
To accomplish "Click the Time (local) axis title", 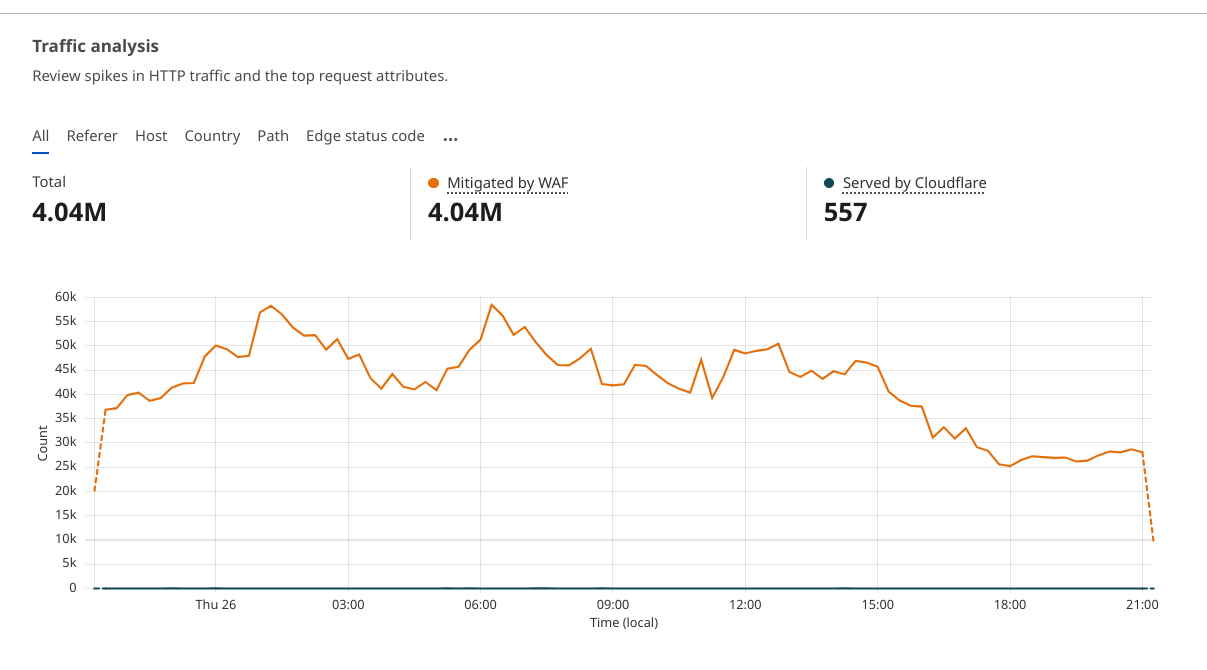I will click(624, 623).
